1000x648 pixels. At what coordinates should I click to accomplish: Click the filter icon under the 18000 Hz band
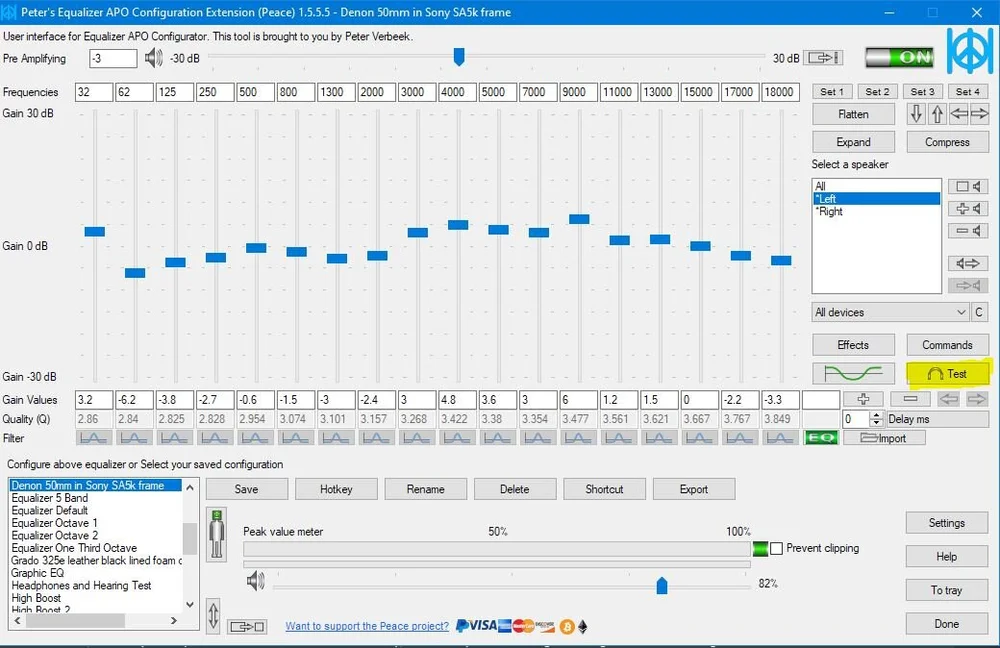(779, 438)
